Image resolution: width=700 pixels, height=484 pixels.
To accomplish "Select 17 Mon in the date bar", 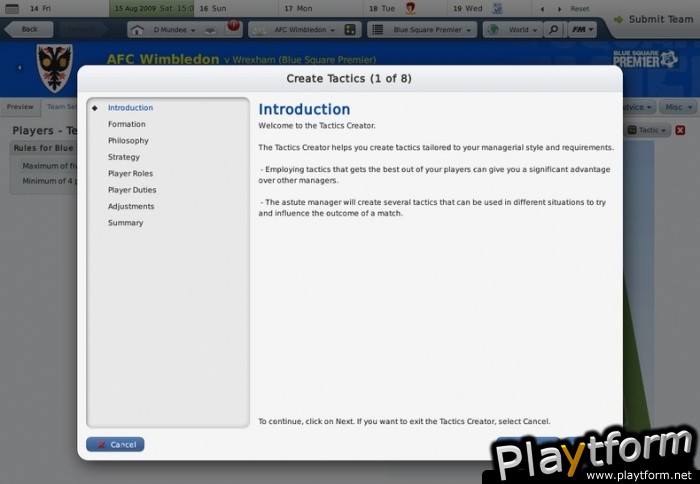I will [x=298, y=8].
